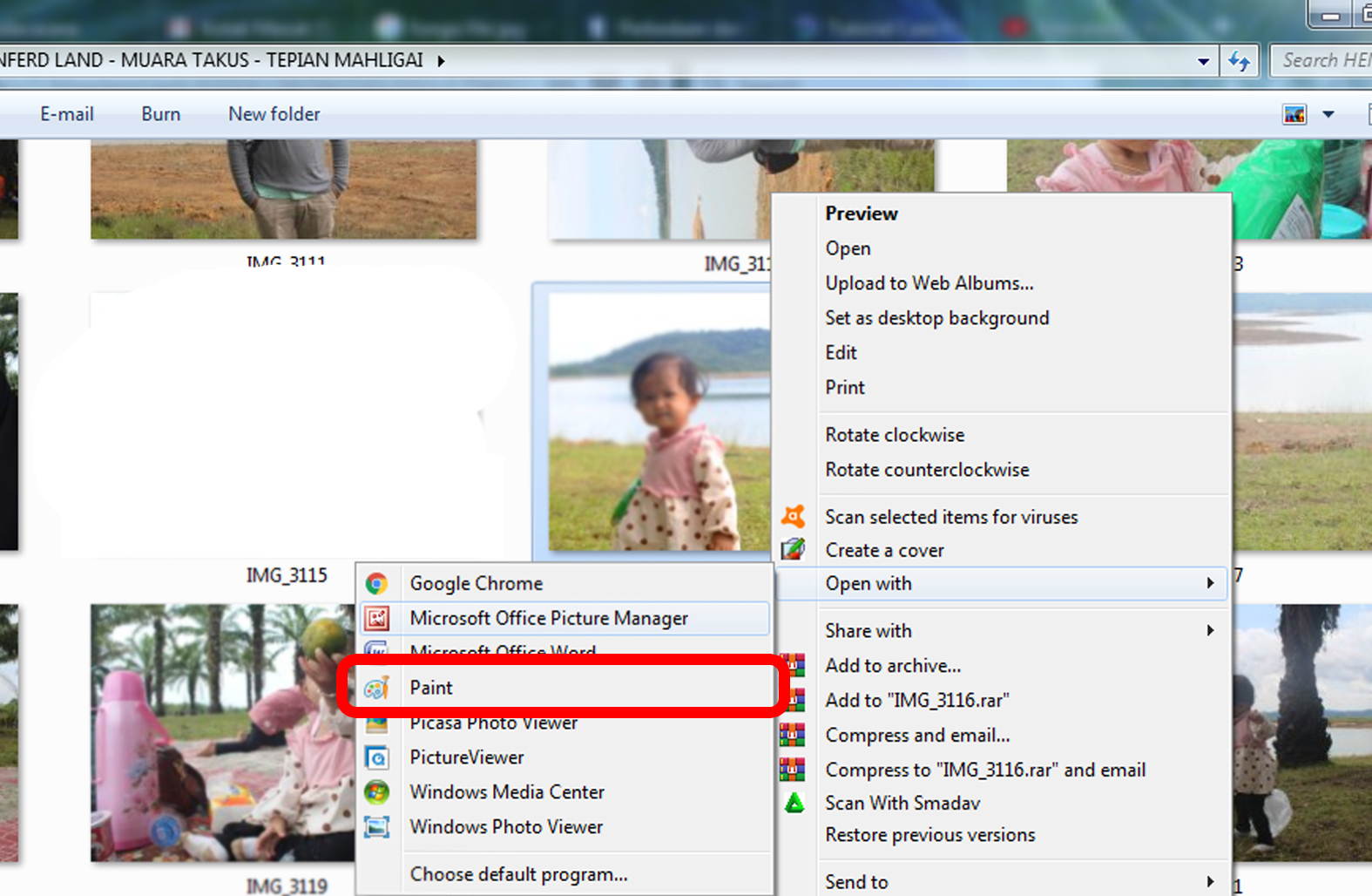Click the Search box field
This screenshot has height=896, width=1372.
pyautogui.click(x=1321, y=61)
